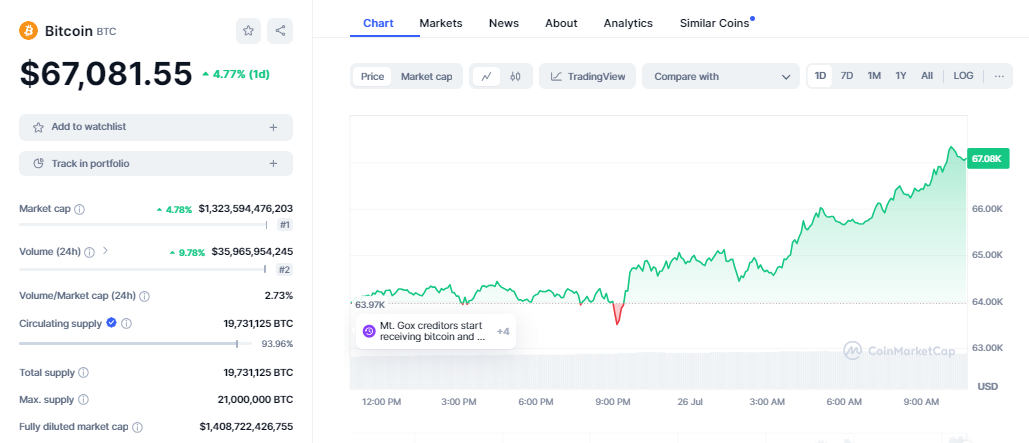This screenshot has width=1029, height=443.
Task: Click the 2.73% volume ratio value
Action: click(x=279, y=295)
